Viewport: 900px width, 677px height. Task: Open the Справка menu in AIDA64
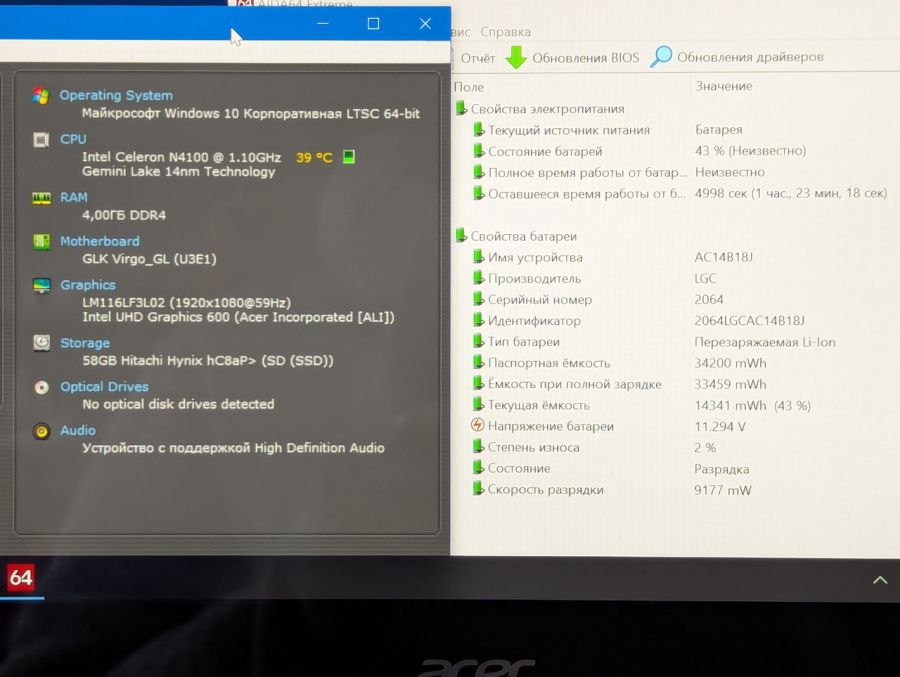pyautogui.click(x=505, y=32)
